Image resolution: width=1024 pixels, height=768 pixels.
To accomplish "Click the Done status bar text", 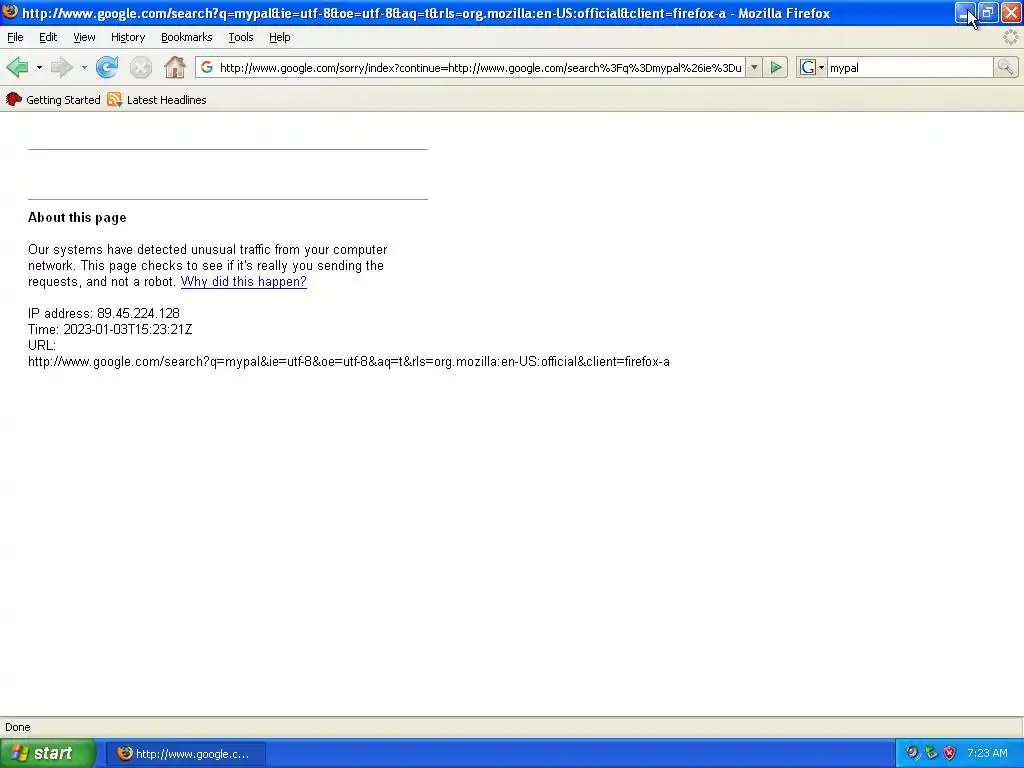I will tap(18, 727).
